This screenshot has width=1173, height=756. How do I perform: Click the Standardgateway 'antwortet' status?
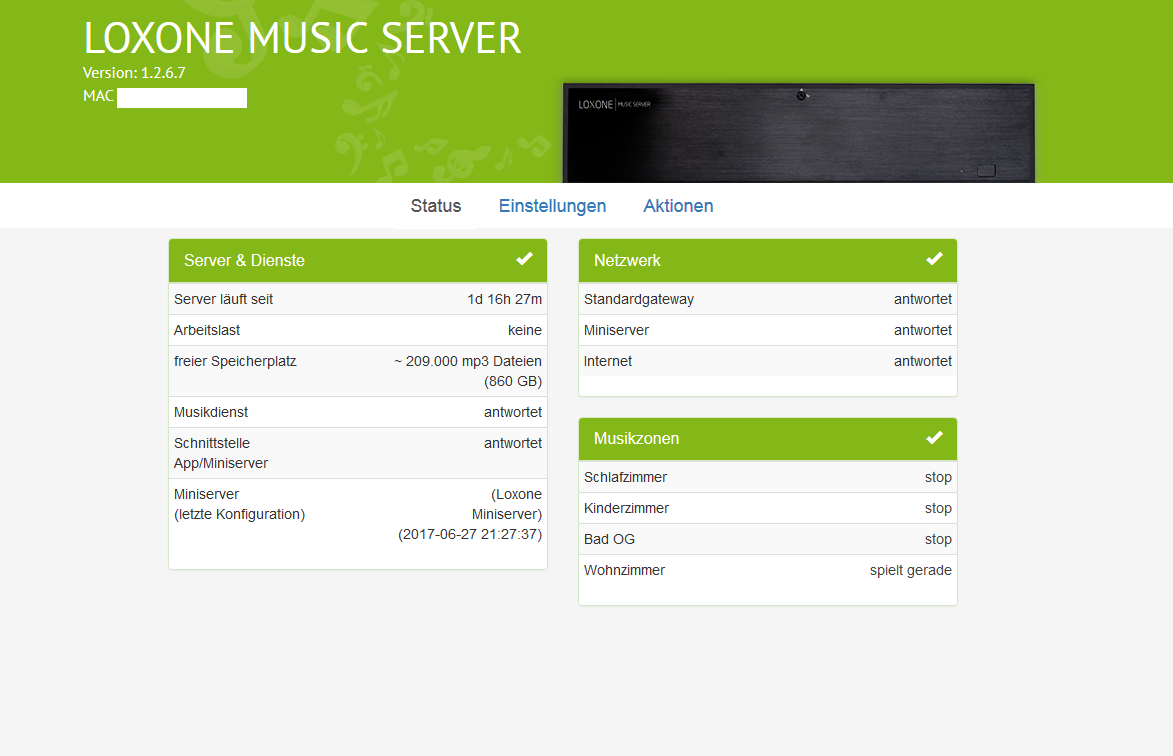tap(922, 299)
